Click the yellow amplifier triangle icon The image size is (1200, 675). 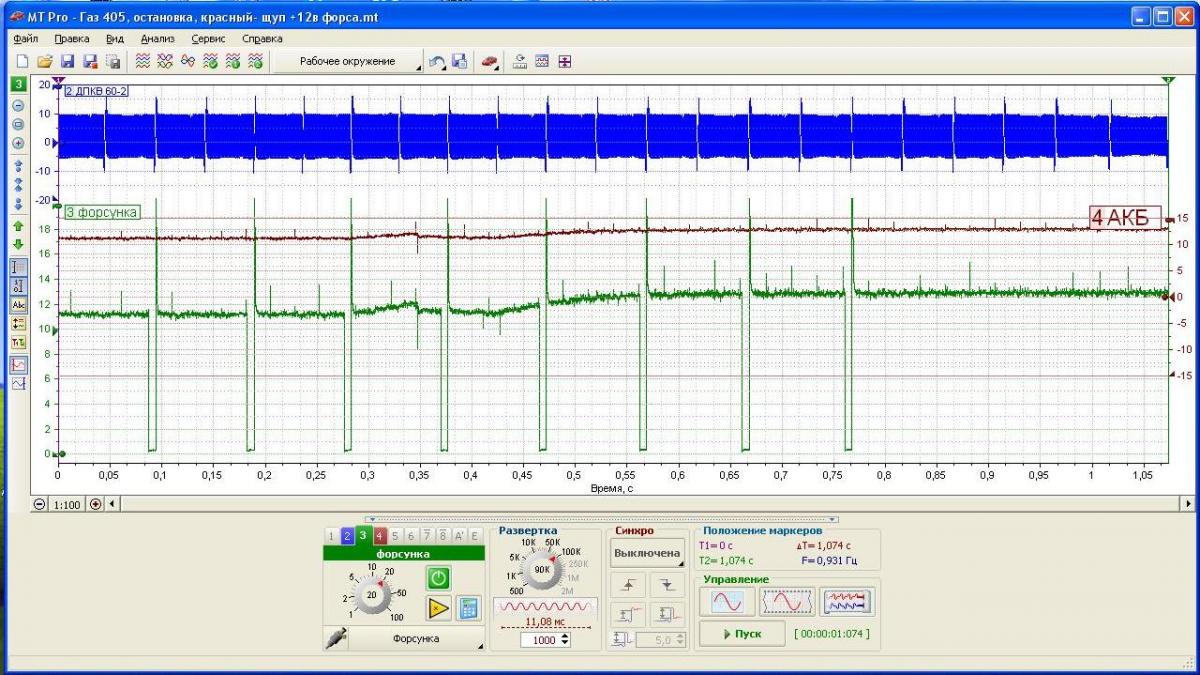(438, 607)
